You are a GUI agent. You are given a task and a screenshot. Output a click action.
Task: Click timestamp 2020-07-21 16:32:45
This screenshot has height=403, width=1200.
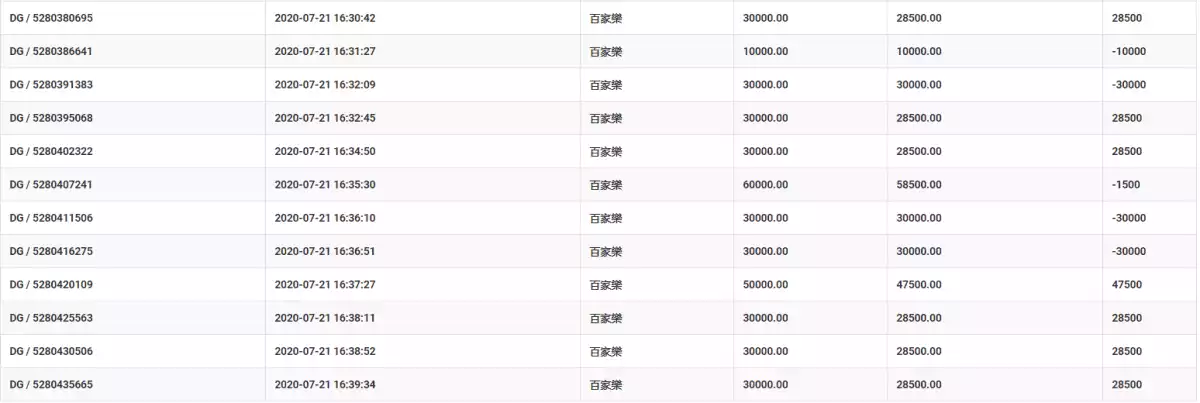coord(325,118)
